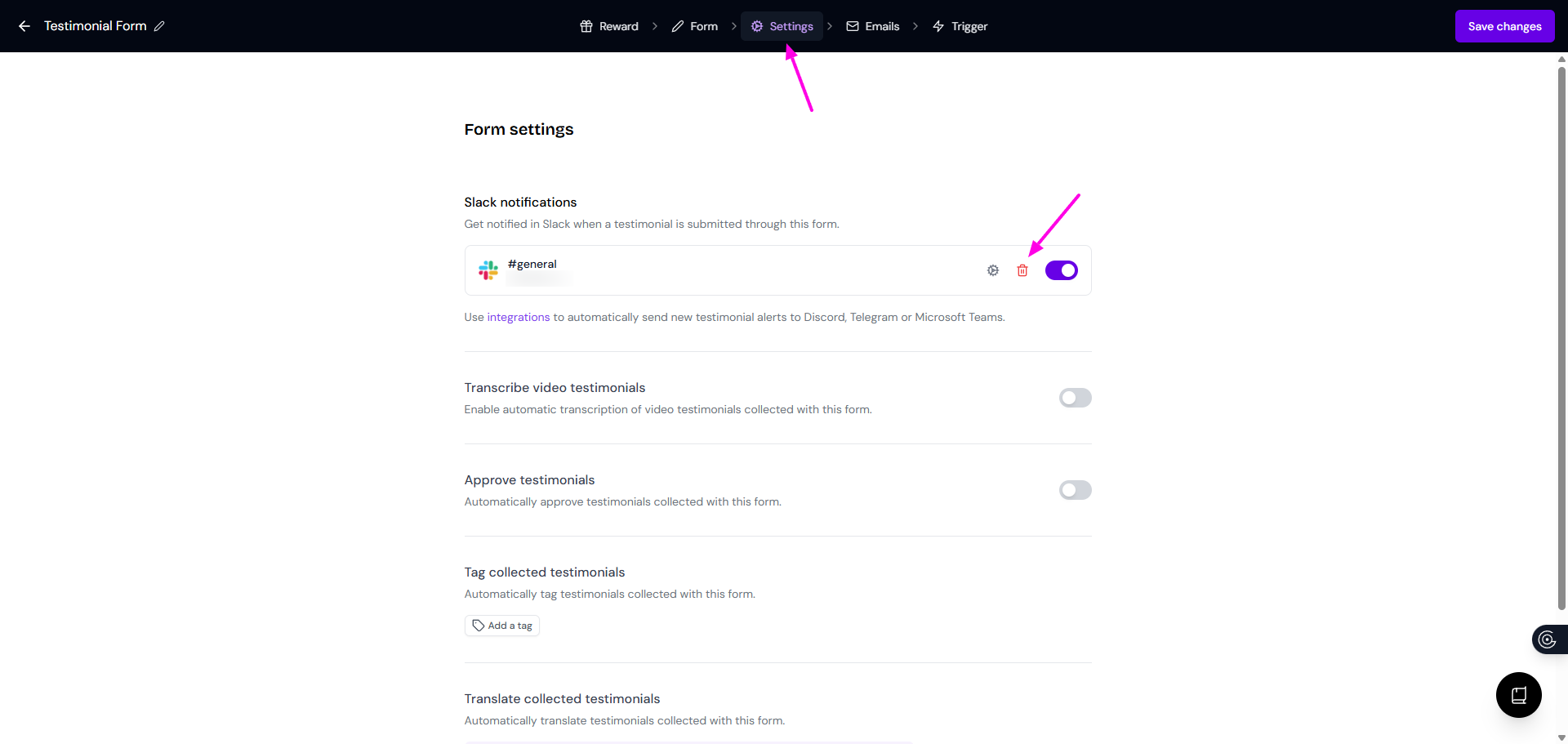The image size is (1568, 744).
Task: Open the floating help book button
Action: tap(1518, 695)
